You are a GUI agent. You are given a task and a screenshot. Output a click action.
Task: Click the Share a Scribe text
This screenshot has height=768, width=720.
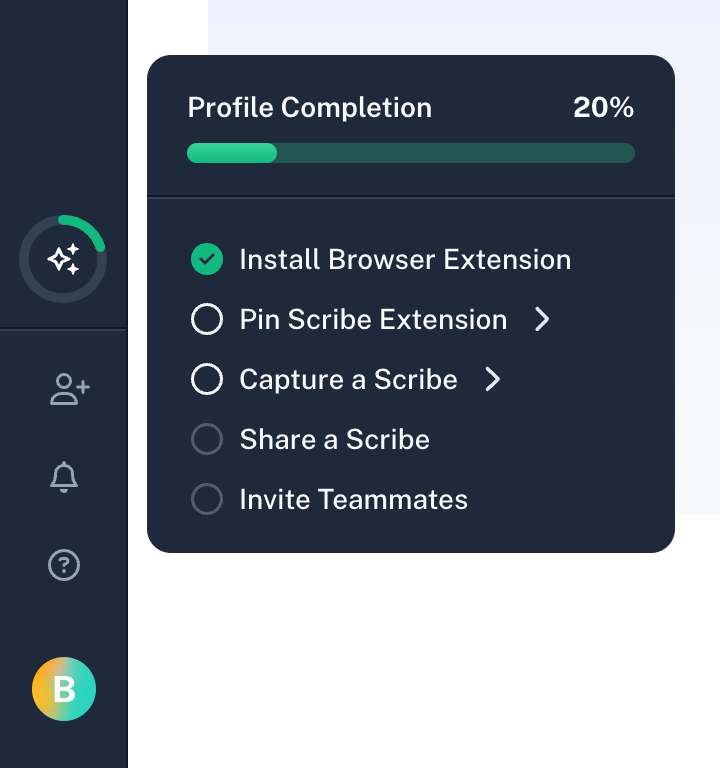tap(334, 440)
